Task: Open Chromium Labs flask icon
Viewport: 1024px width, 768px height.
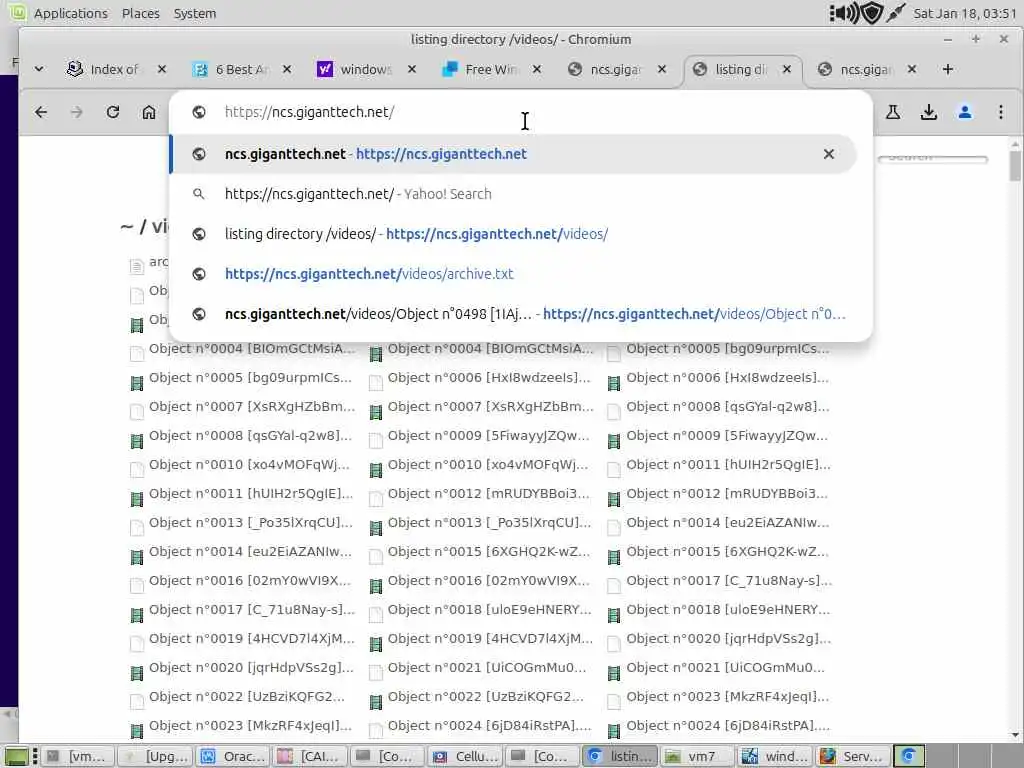Action: click(893, 112)
